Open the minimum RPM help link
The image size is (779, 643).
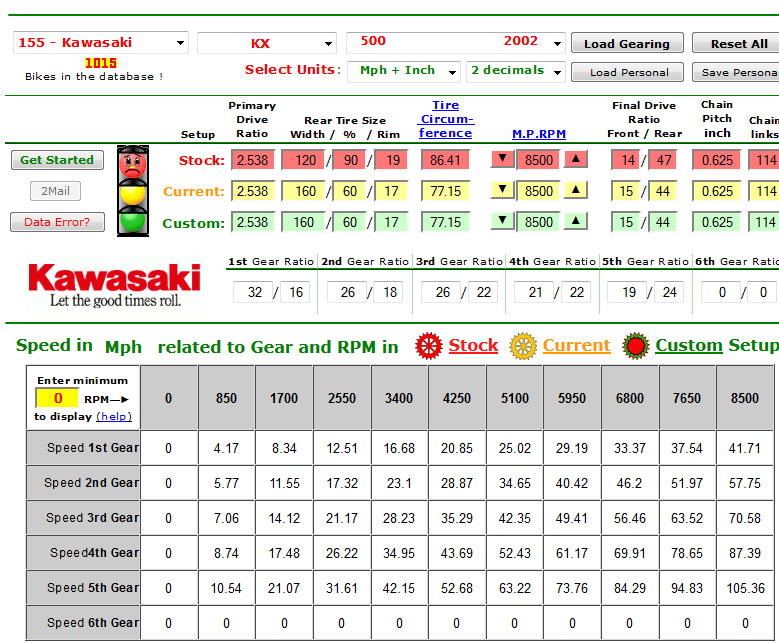click(x=114, y=416)
